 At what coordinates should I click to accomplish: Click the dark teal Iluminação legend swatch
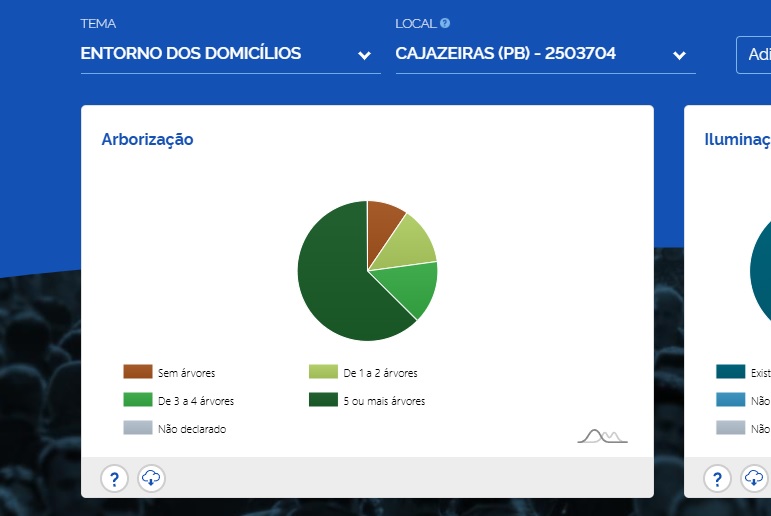(730, 372)
